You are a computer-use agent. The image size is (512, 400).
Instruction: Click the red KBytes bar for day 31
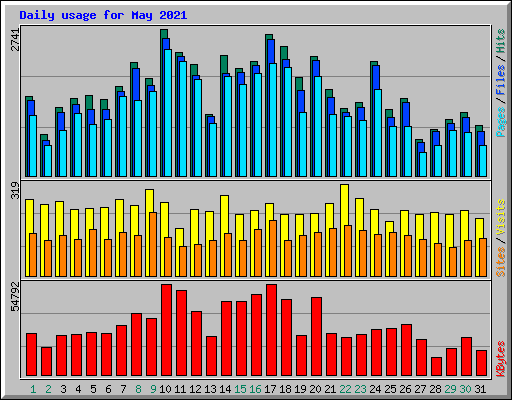pos(481,363)
